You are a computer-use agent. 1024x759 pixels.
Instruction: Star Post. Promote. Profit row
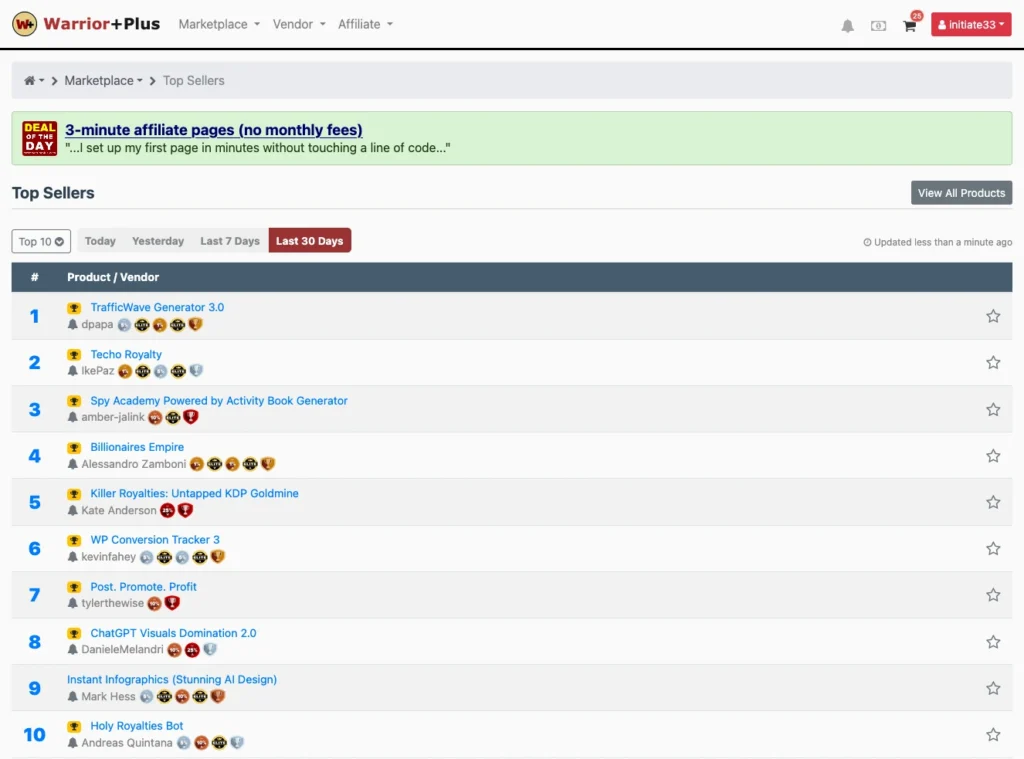pyautogui.click(x=993, y=595)
